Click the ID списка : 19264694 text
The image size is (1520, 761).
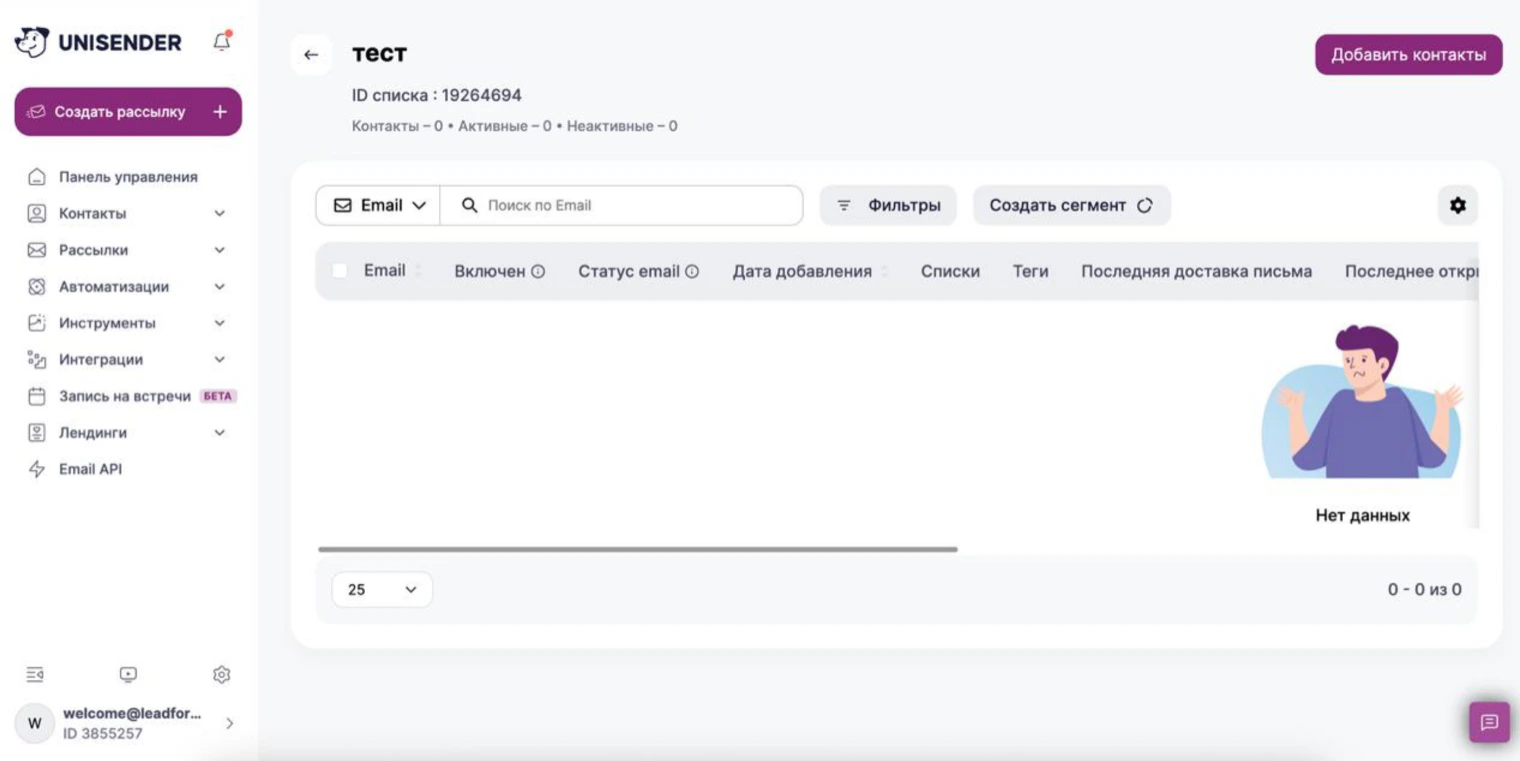[x=437, y=95]
